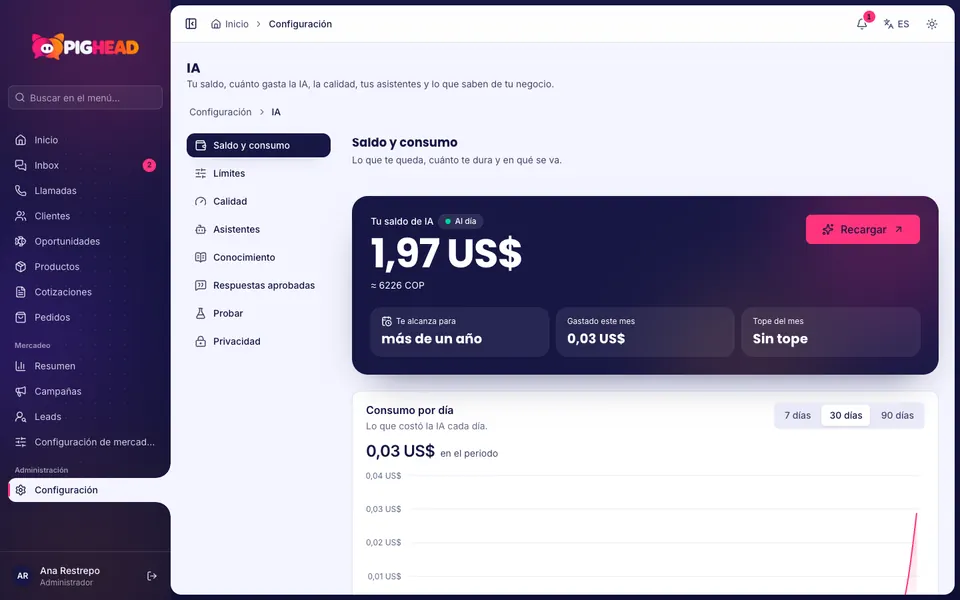Viewport: 960px width, 600px height.
Task: Click the Configuración de mercadeo sliders icon
Action: tap(20, 441)
